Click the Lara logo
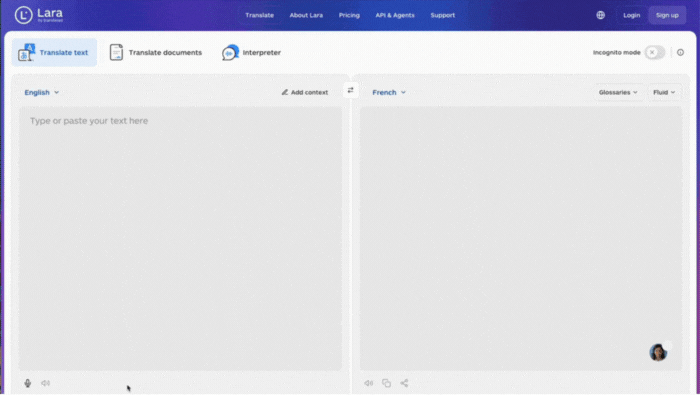 click(x=39, y=15)
